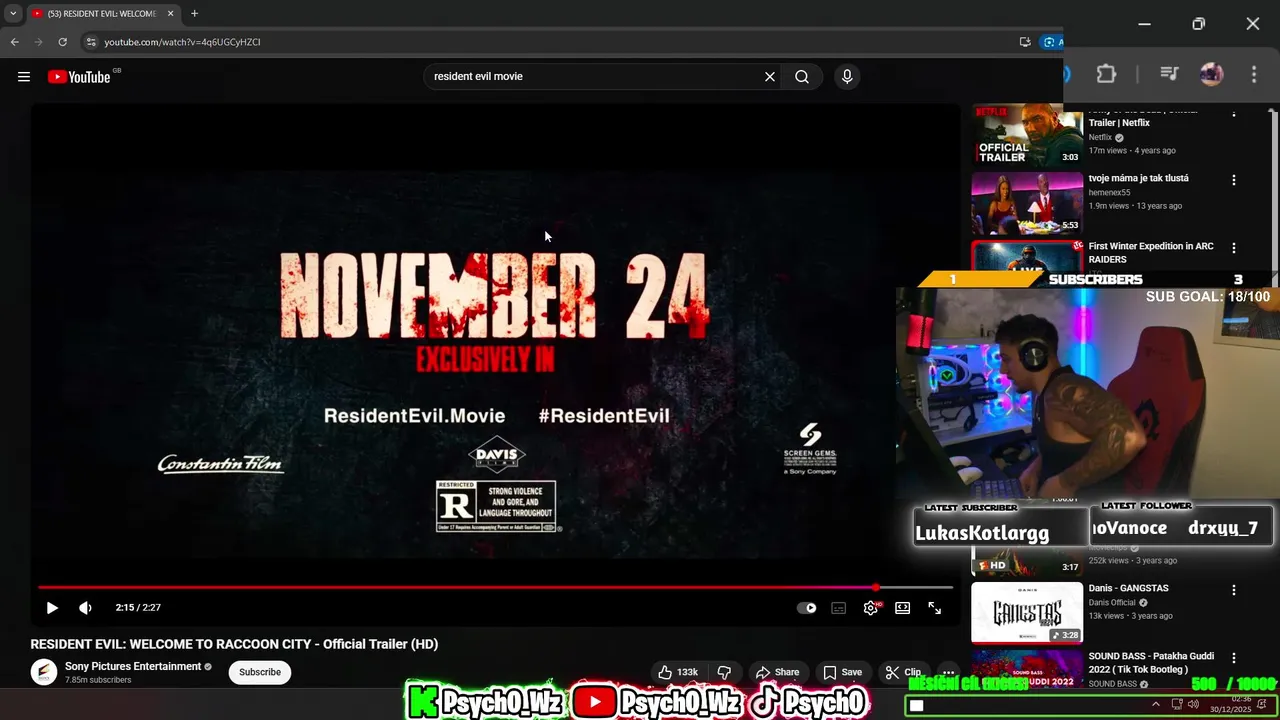
Task: Run search with magnifying glass button
Action: (x=802, y=77)
